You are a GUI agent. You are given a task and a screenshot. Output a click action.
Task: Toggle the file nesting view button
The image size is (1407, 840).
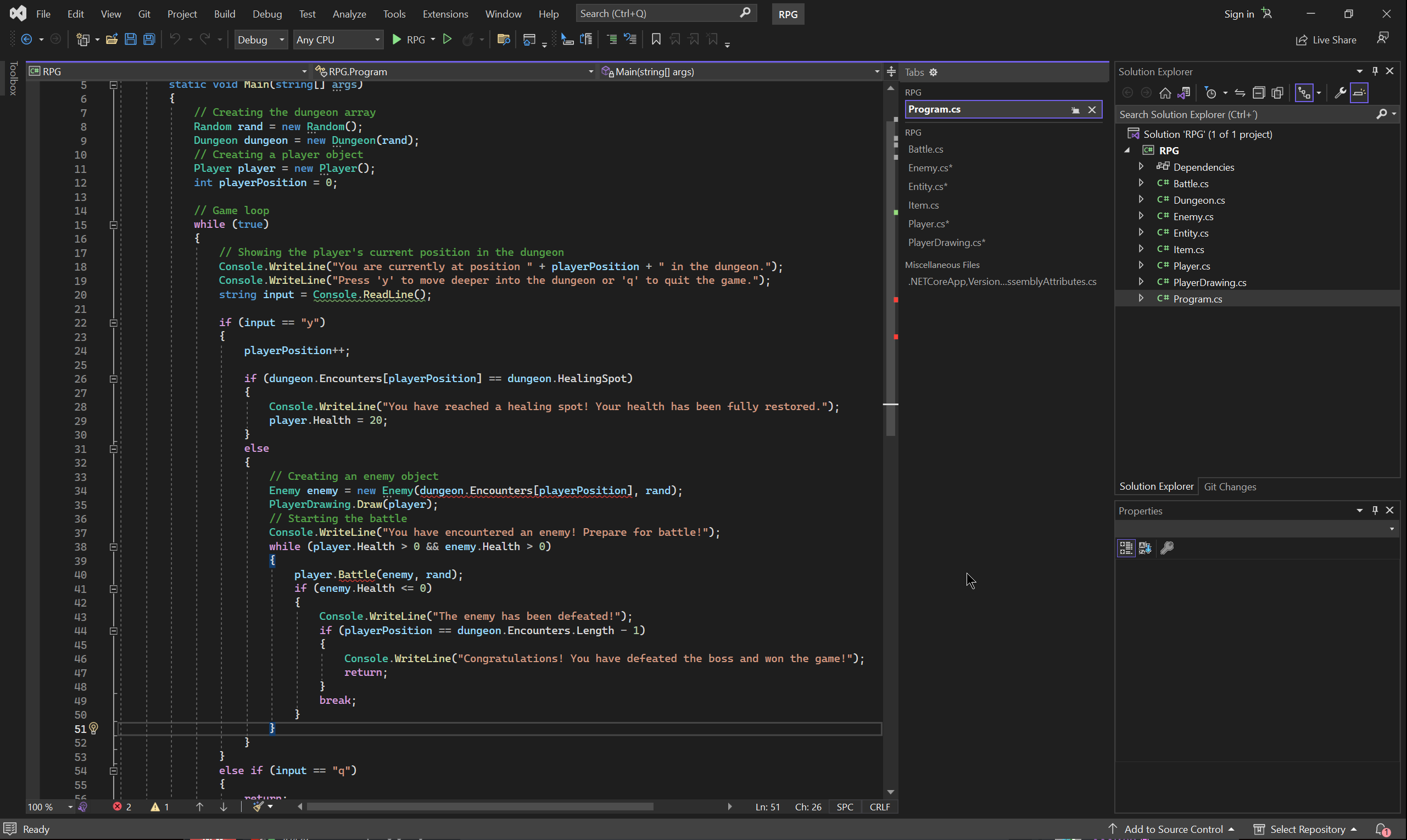coord(1304,93)
